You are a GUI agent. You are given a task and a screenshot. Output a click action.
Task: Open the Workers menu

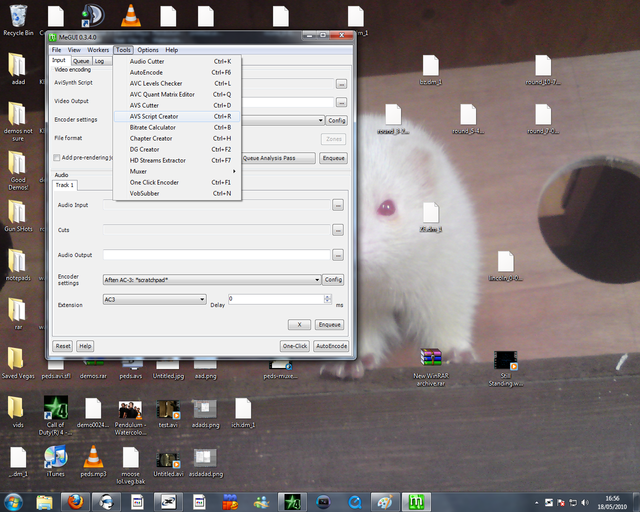pyautogui.click(x=98, y=50)
